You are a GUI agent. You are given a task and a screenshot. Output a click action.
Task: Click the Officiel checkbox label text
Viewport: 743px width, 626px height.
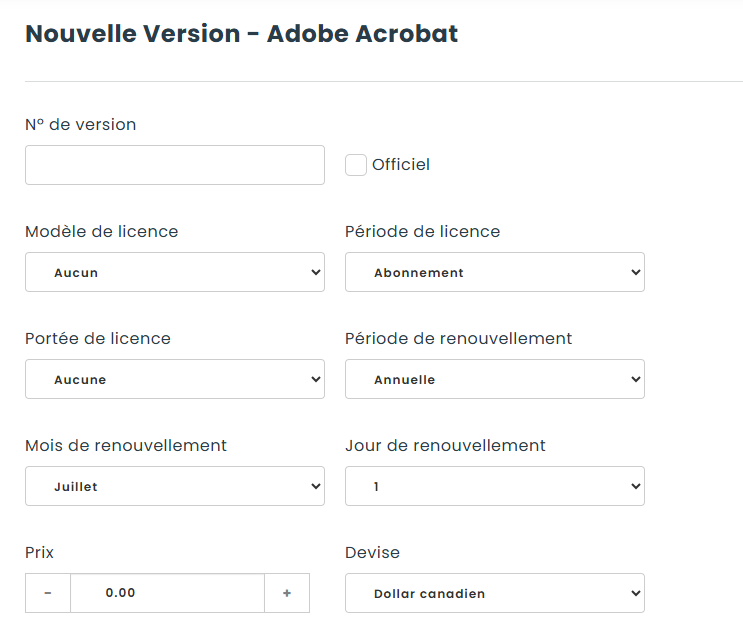(x=401, y=164)
